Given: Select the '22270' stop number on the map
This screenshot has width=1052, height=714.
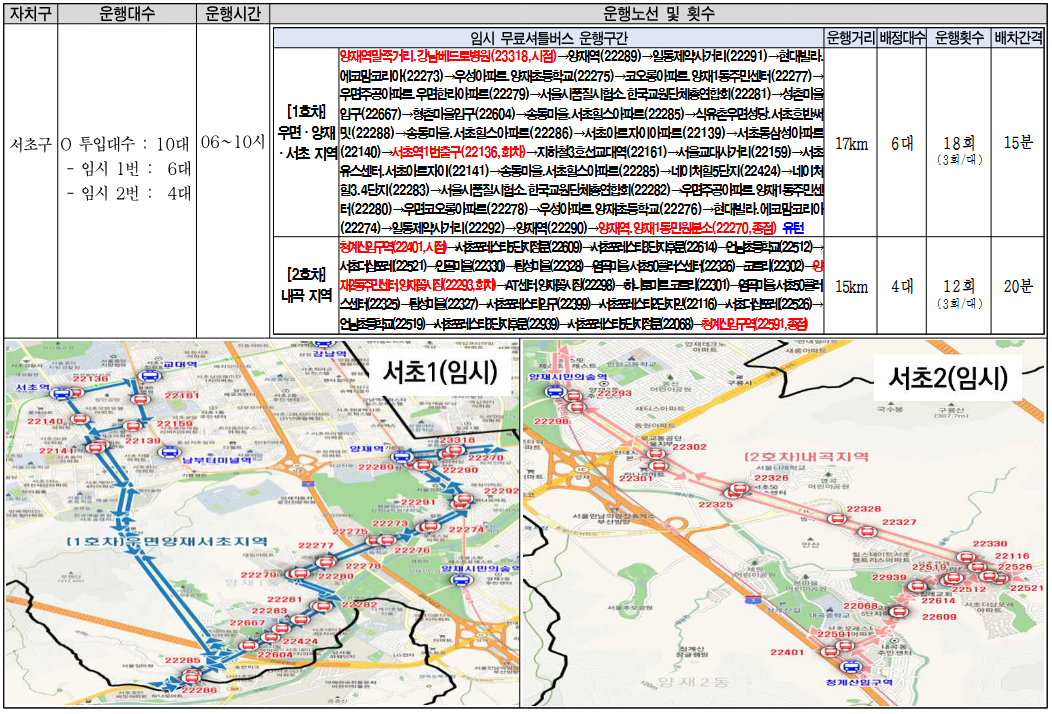Looking at the screenshot, I should (x=485, y=458).
